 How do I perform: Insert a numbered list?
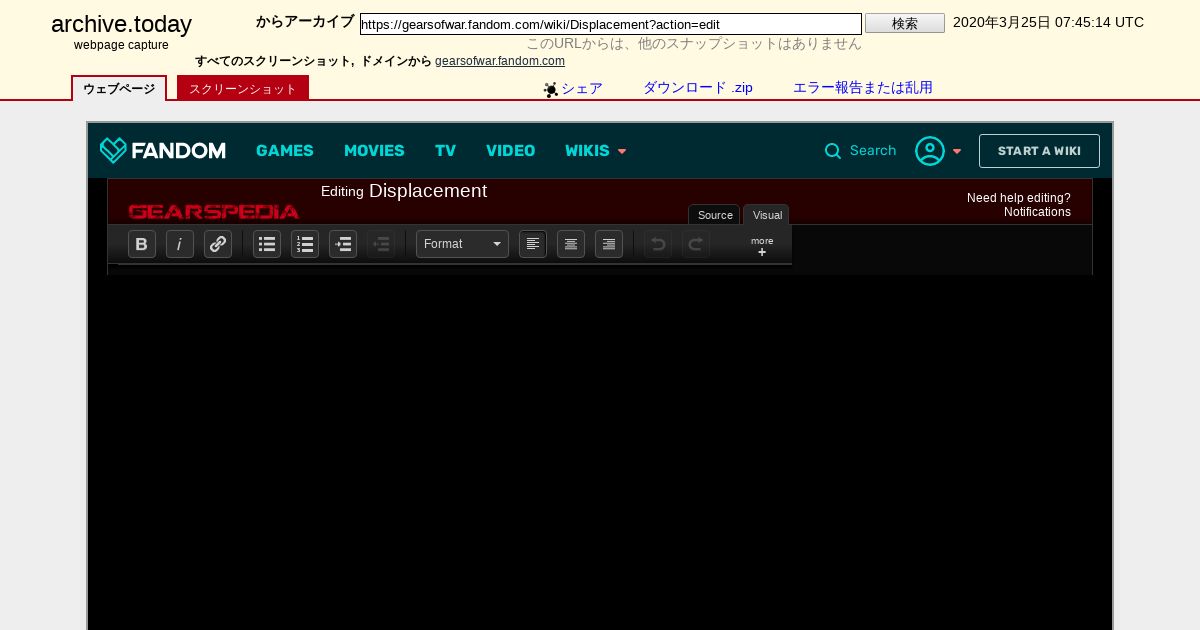[x=305, y=244]
